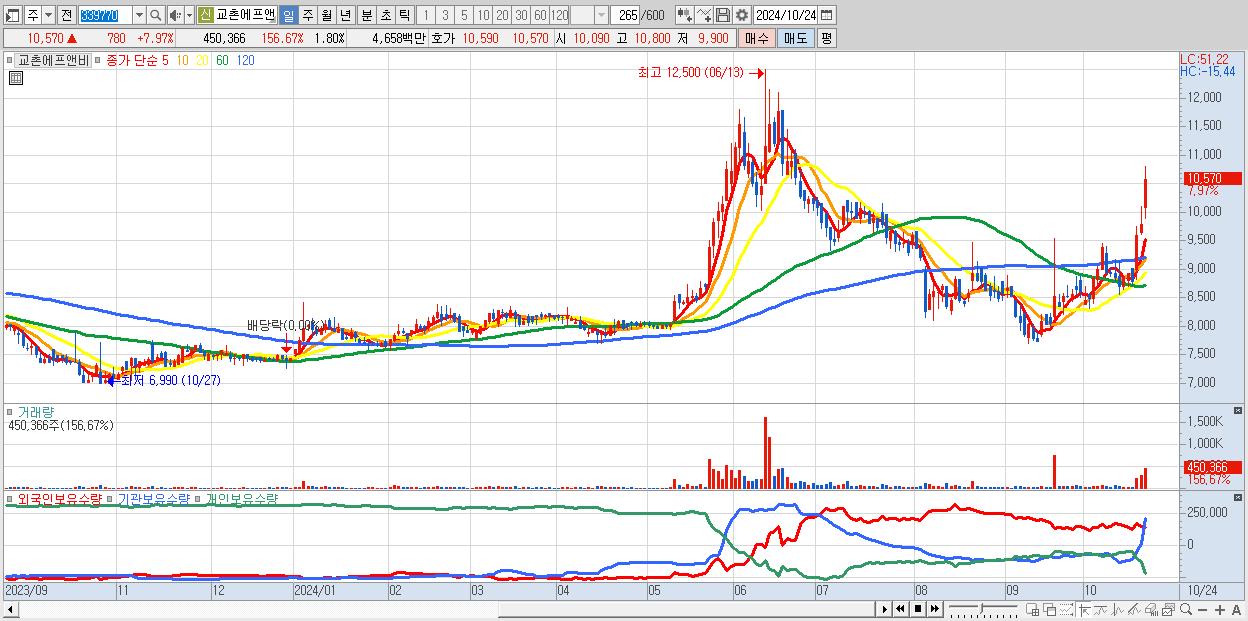Click the overlapping windows icon

[x=1049, y=609]
